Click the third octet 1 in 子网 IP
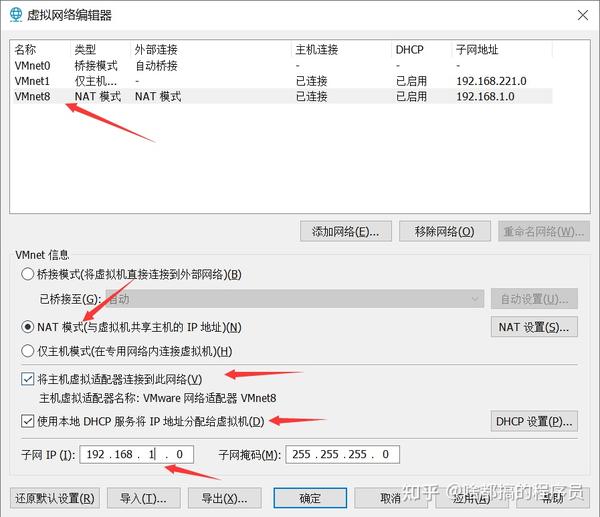This screenshot has height=517, width=600. coord(152,454)
